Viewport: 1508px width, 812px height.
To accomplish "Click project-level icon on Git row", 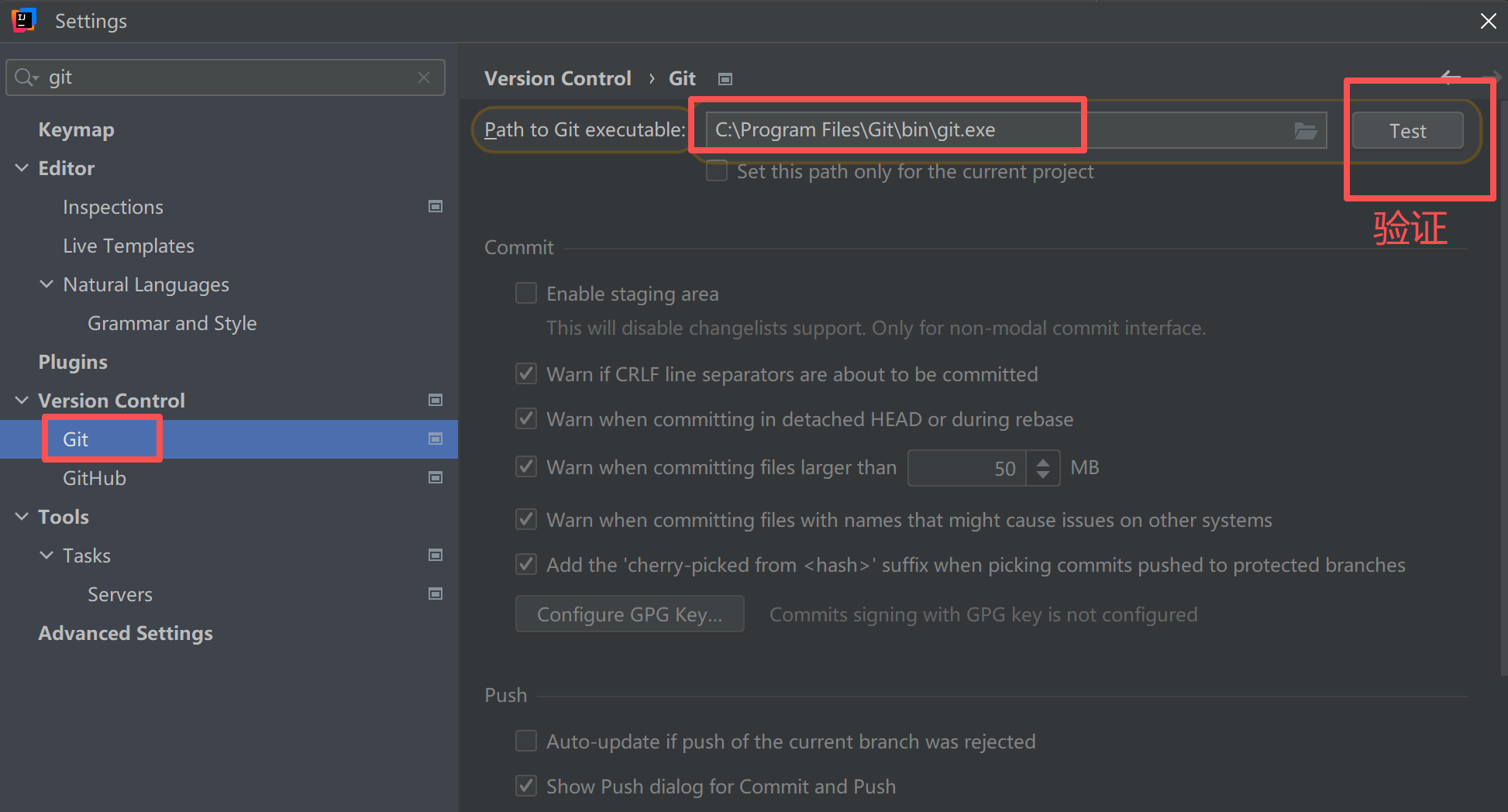I will coord(436,439).
